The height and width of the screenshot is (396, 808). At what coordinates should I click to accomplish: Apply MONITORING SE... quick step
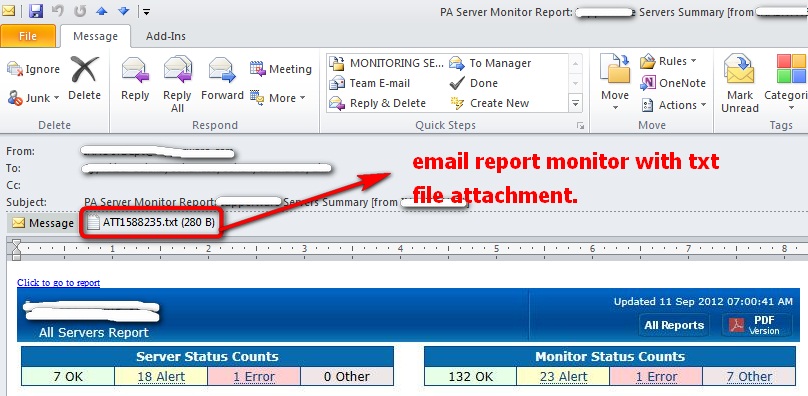pyautogui.click(x=386, y=63)
